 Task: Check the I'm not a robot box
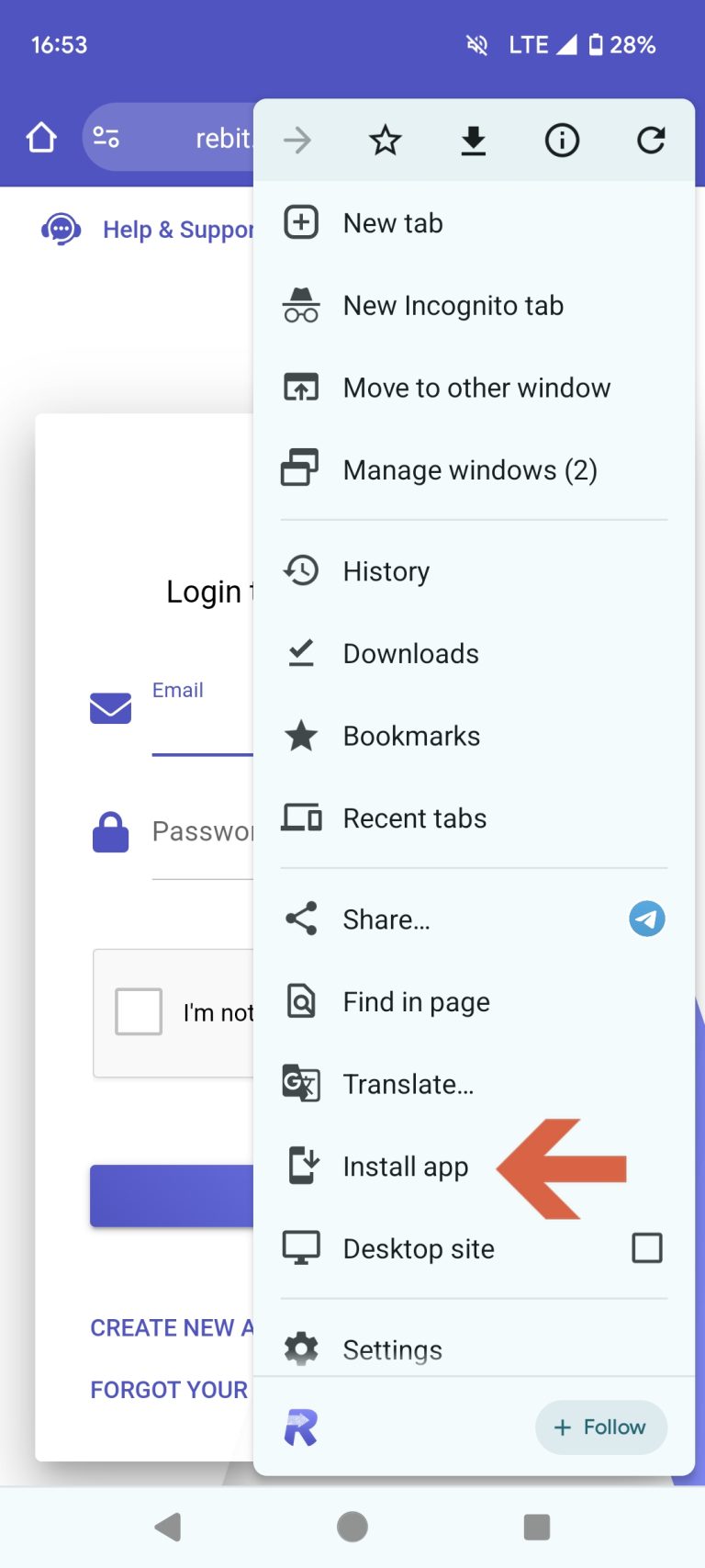click(139, 1011)
